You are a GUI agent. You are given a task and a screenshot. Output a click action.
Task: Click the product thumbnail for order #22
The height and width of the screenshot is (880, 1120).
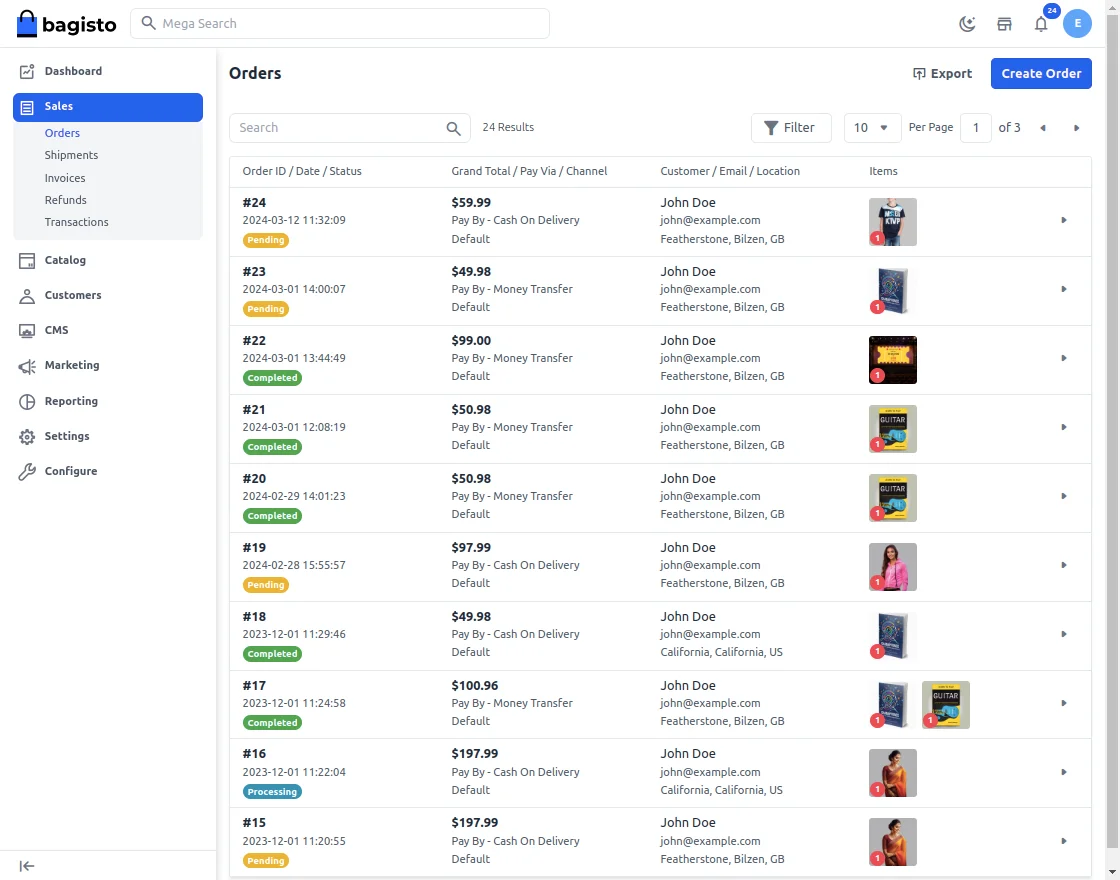pos(892,357)
